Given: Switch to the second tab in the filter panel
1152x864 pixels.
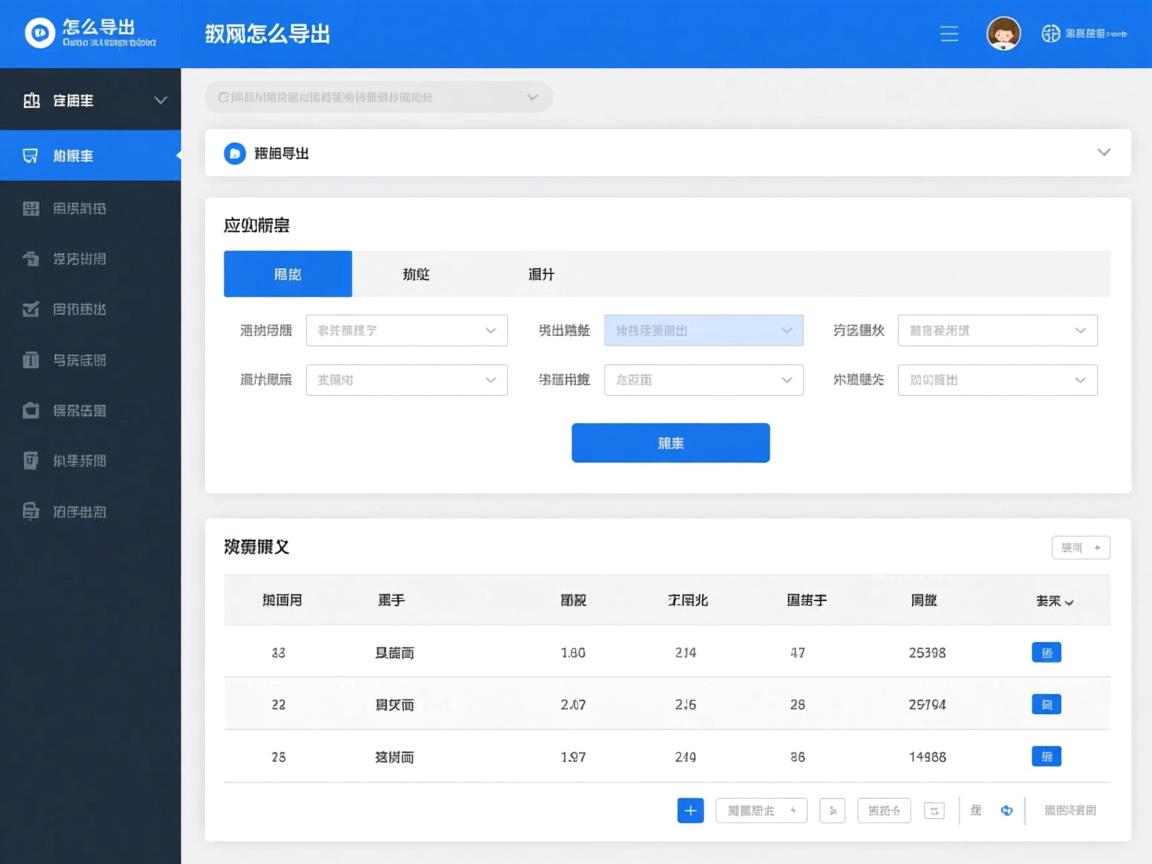Looking at the screenshot, I should click(x=416, y=273).
